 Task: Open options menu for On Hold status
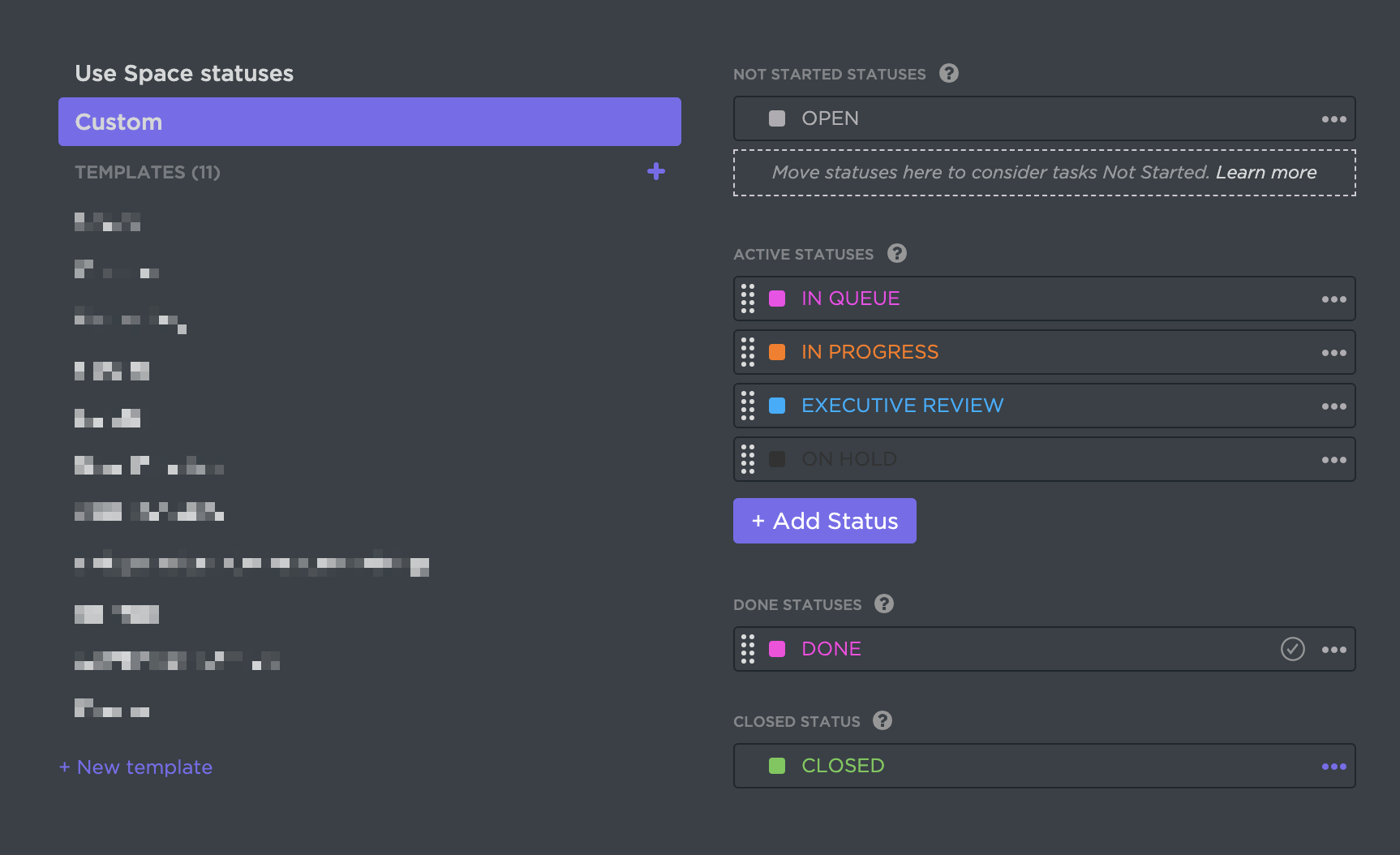pos(1333,460)
